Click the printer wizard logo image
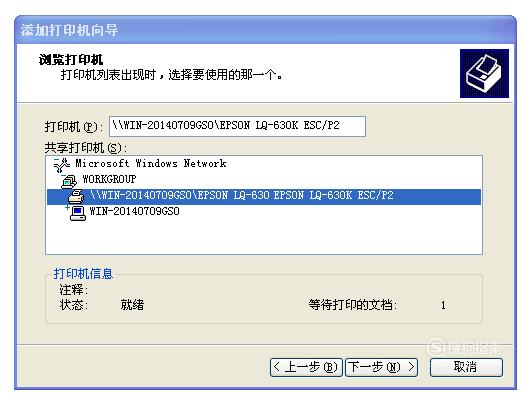The width and height of the screenshot is (527, 394). tap(484, 74)
